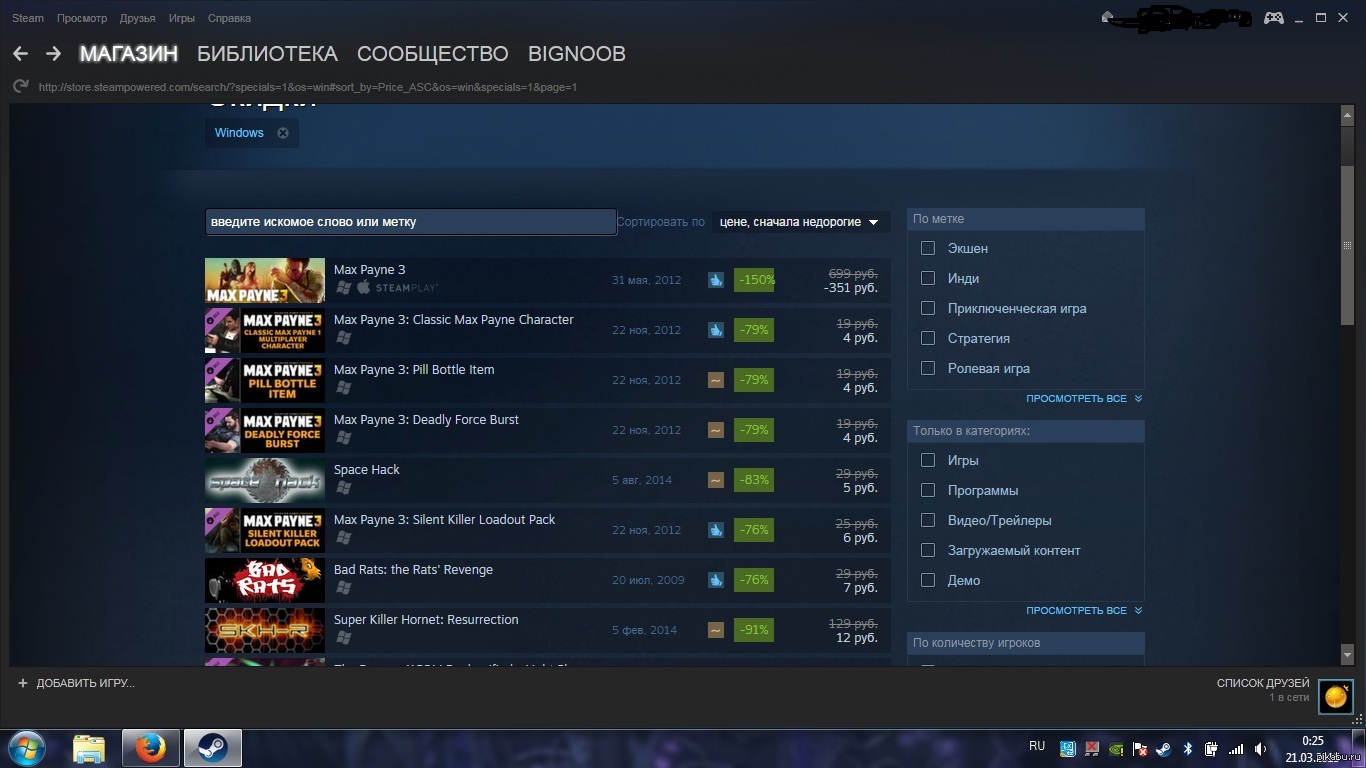This screenshot has width=1366, height=768.
Task: Check the Игры category checkbox
Action: 928,460
